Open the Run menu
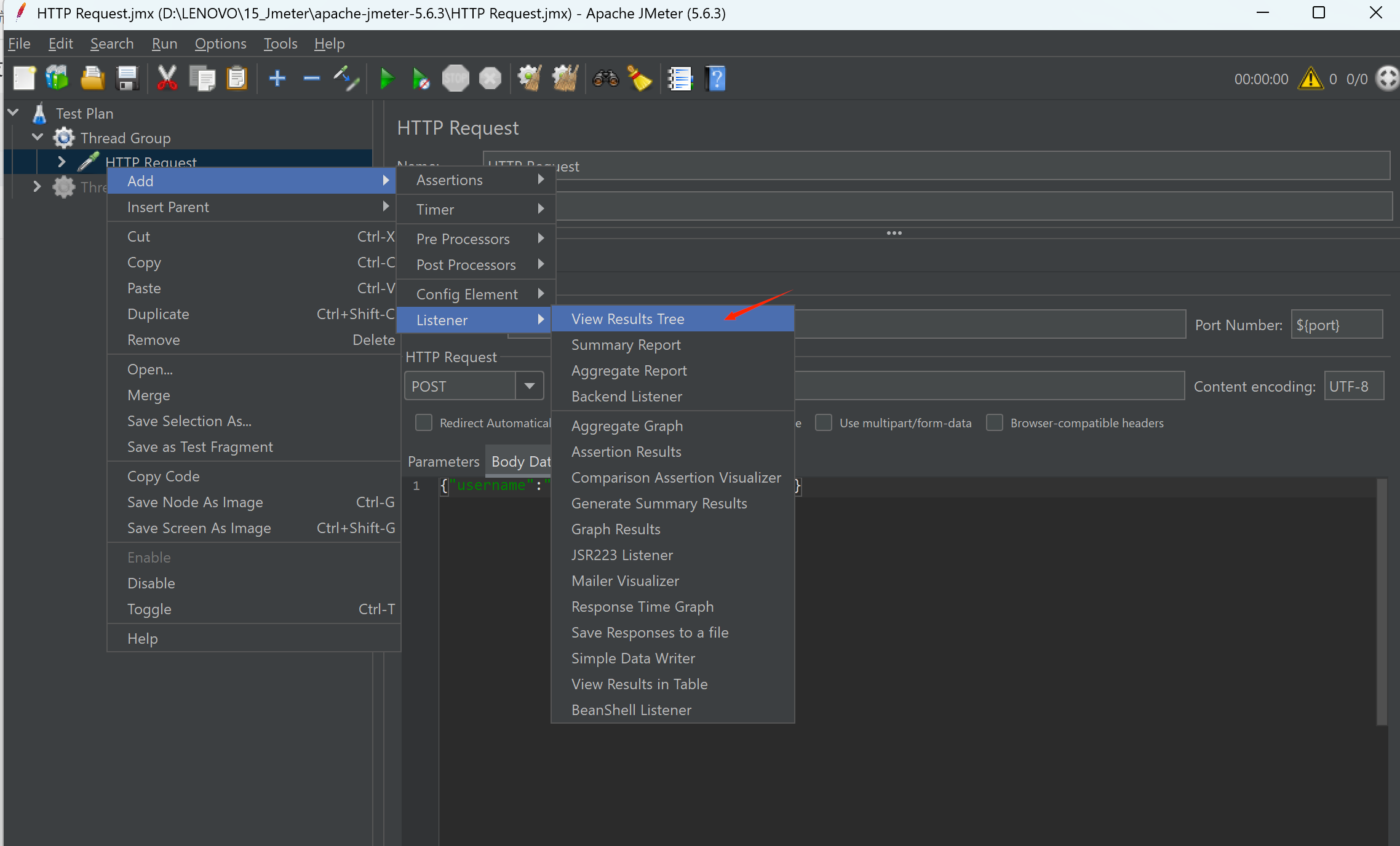1400x846 pixels. click(164, 44)
